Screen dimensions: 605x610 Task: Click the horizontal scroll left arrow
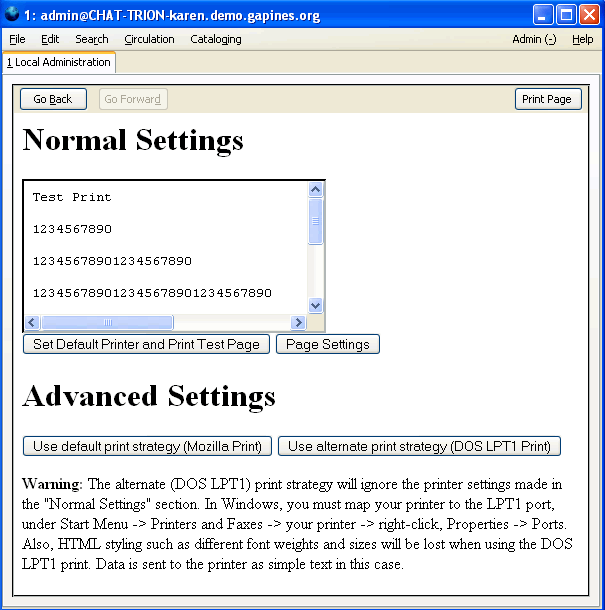click(32, 322)
